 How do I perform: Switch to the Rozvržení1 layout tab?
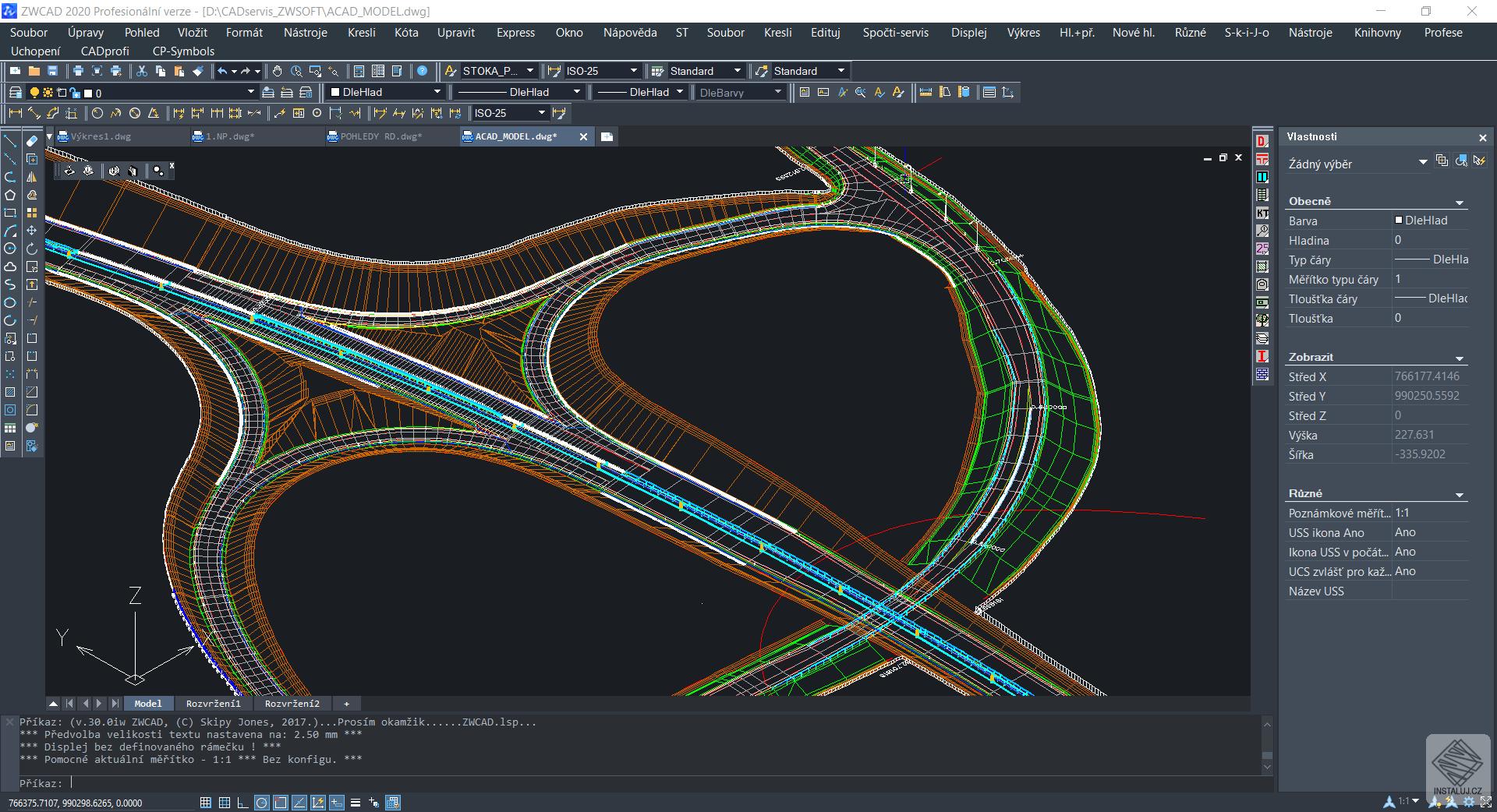[x=213, y=704]
